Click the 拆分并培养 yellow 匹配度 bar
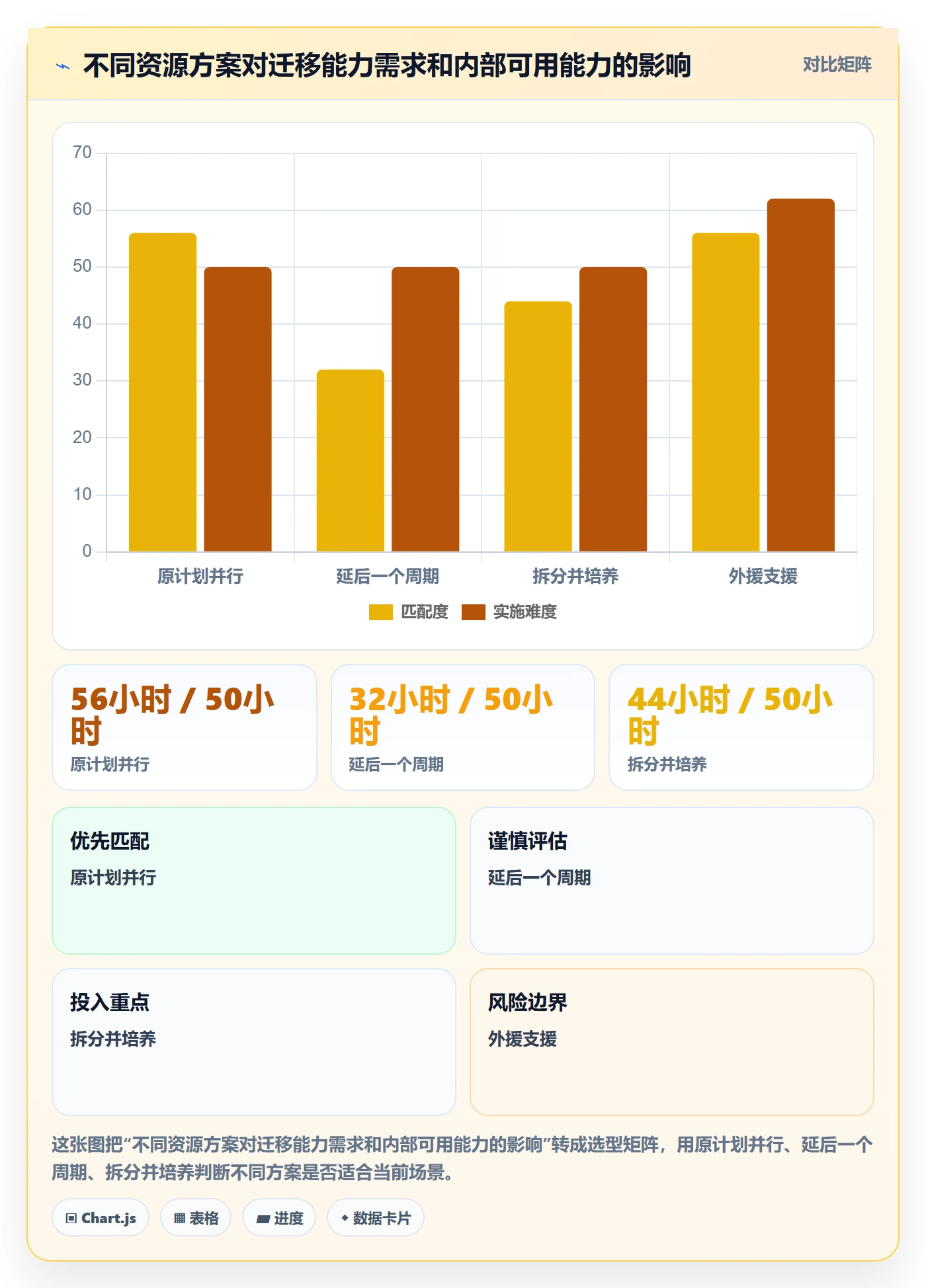 [538, 426]
